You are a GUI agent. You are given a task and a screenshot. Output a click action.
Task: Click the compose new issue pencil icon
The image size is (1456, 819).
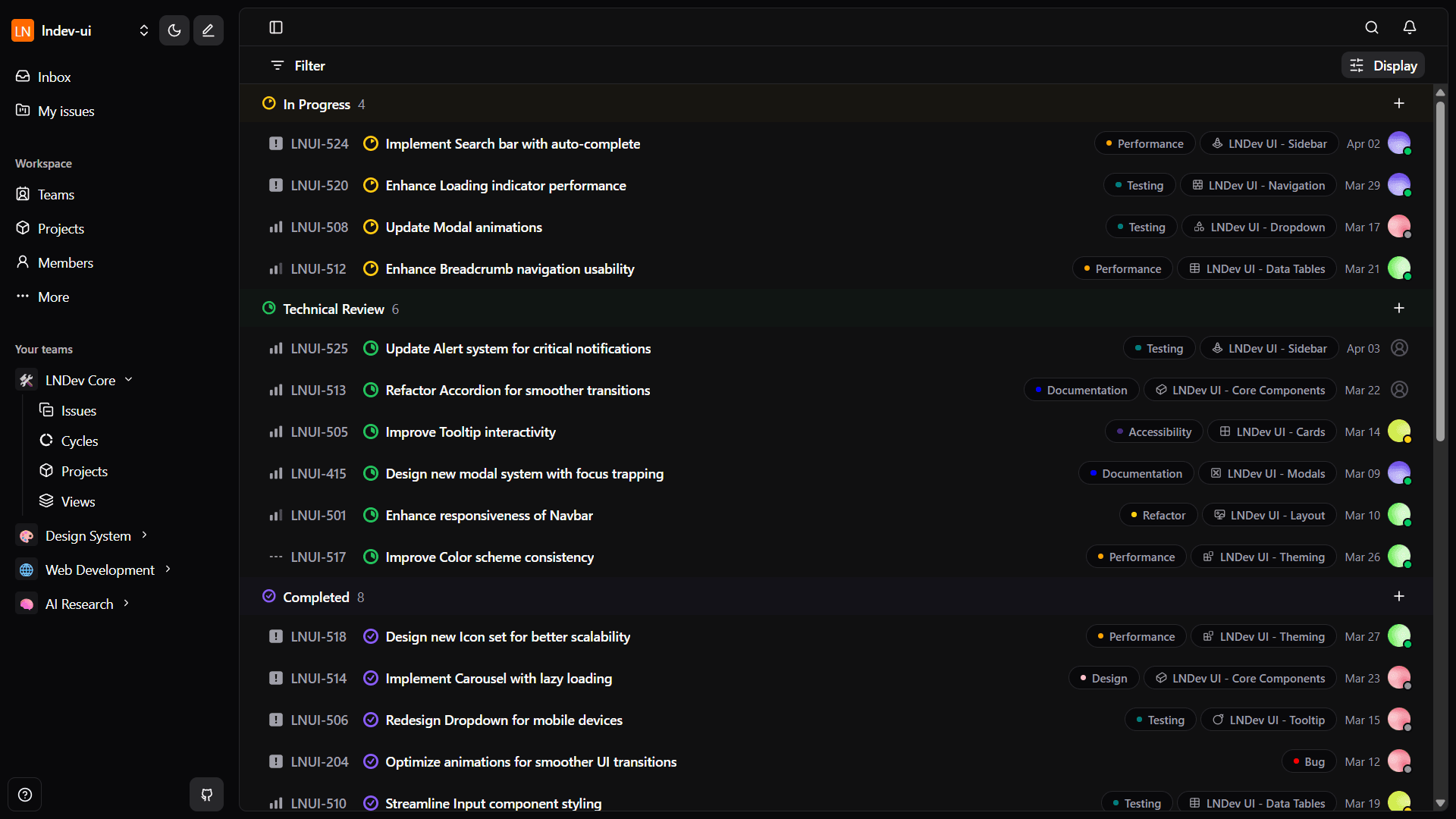[208, 30]
